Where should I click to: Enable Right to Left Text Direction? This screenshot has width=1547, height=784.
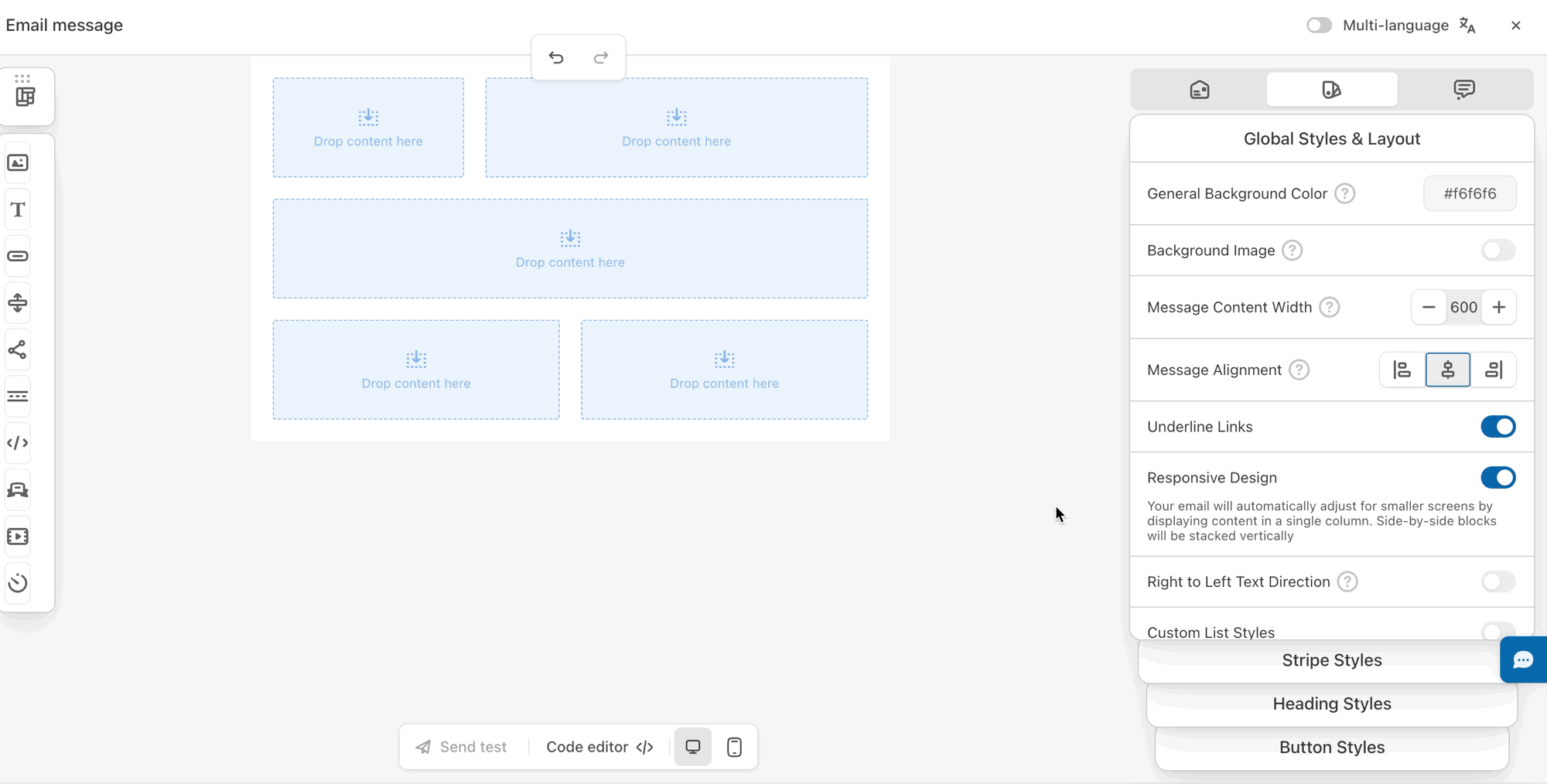click(1497, 581)
